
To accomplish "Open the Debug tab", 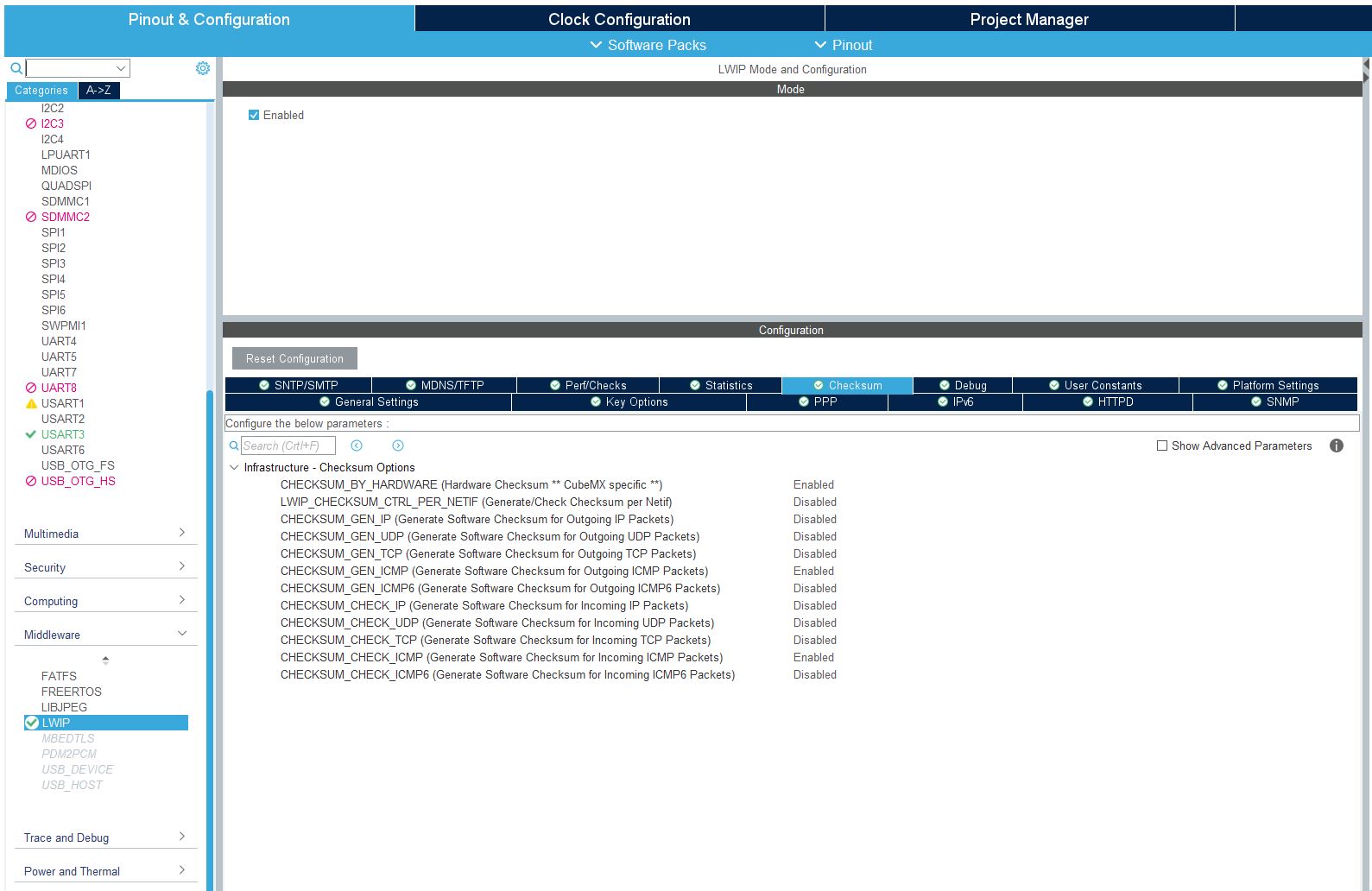I will click(x=963, y=385).
